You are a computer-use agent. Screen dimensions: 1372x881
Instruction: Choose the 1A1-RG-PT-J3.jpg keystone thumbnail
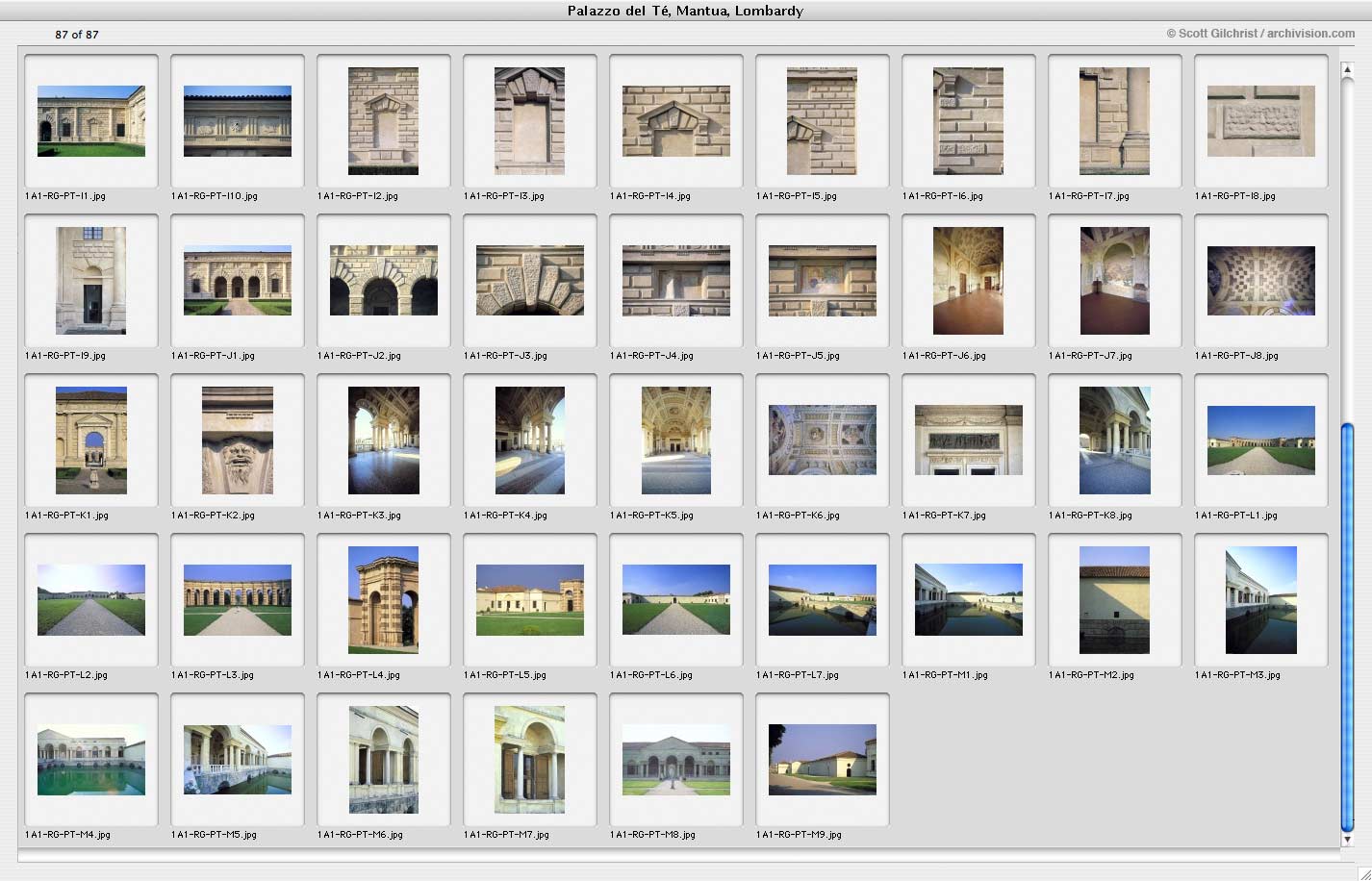tap(530, 281)
